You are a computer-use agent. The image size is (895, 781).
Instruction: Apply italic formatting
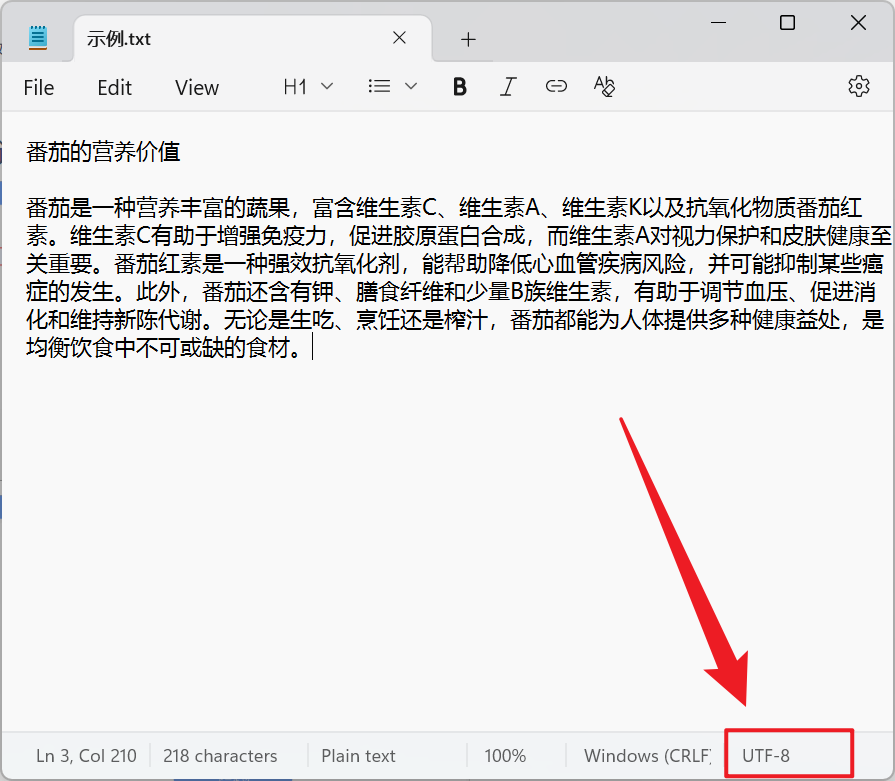coord(508,87)
